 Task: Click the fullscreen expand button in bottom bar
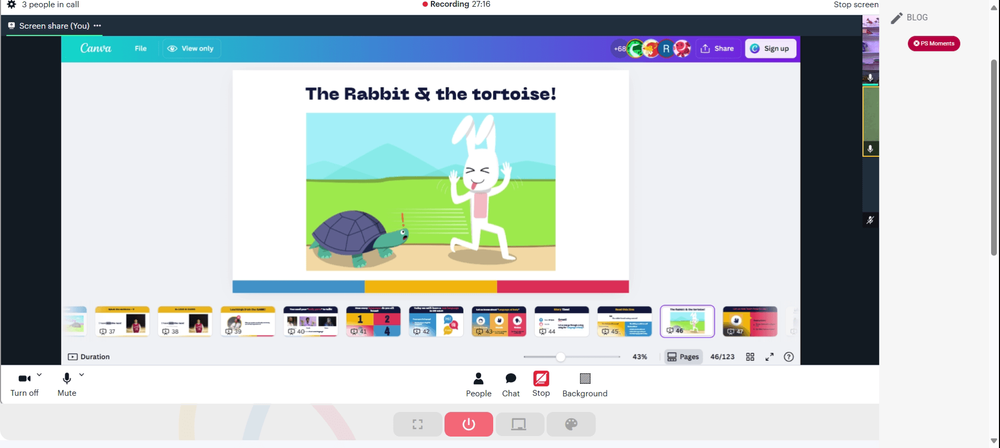[x=418, y=424]
